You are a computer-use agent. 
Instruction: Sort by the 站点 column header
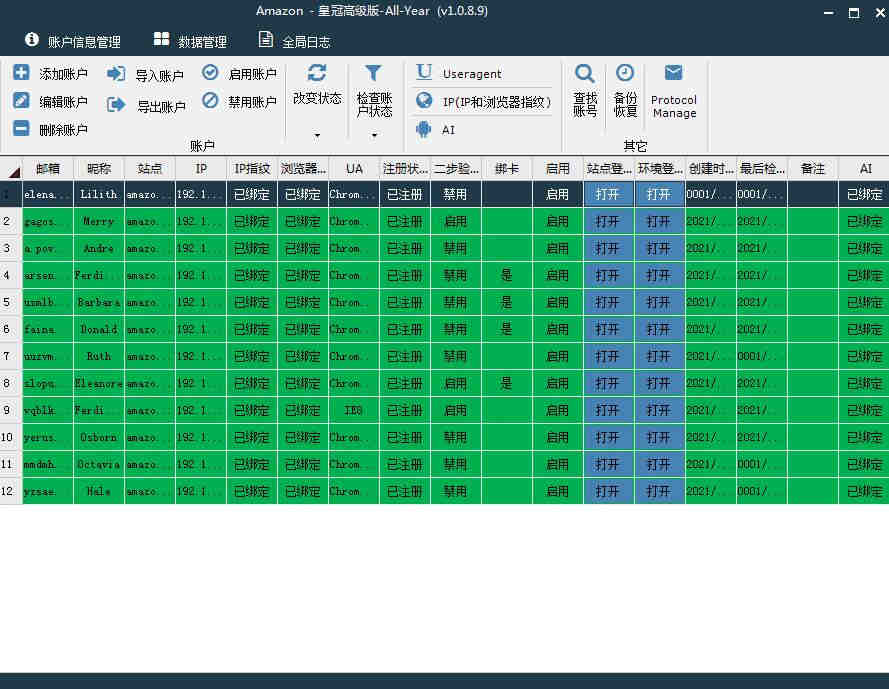150,168
